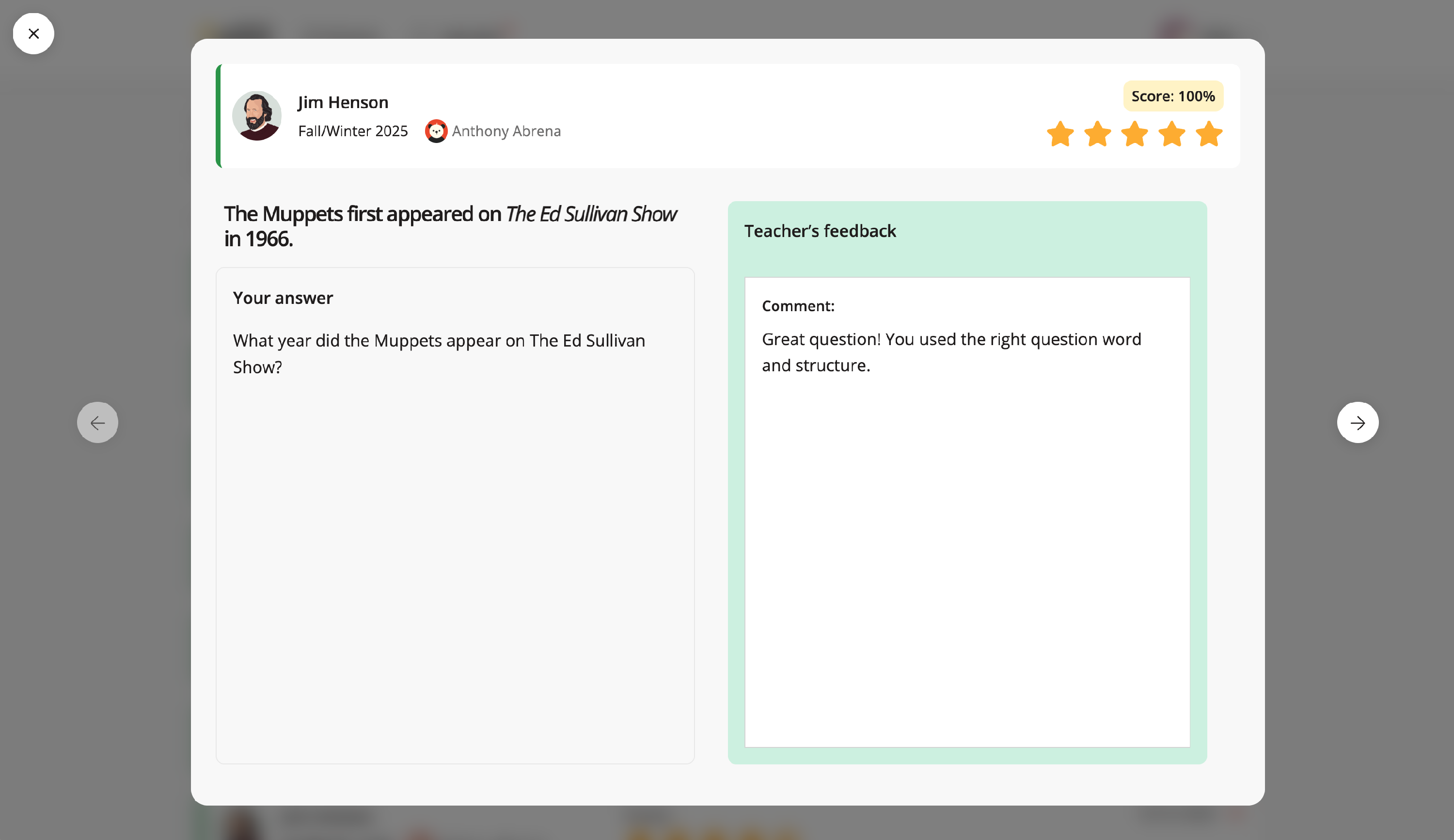The height and width of the screenshot is (840, 1454).
Task: Close the feedback modal with the X button
Action: pyautogui.click(x=33, y=33)
